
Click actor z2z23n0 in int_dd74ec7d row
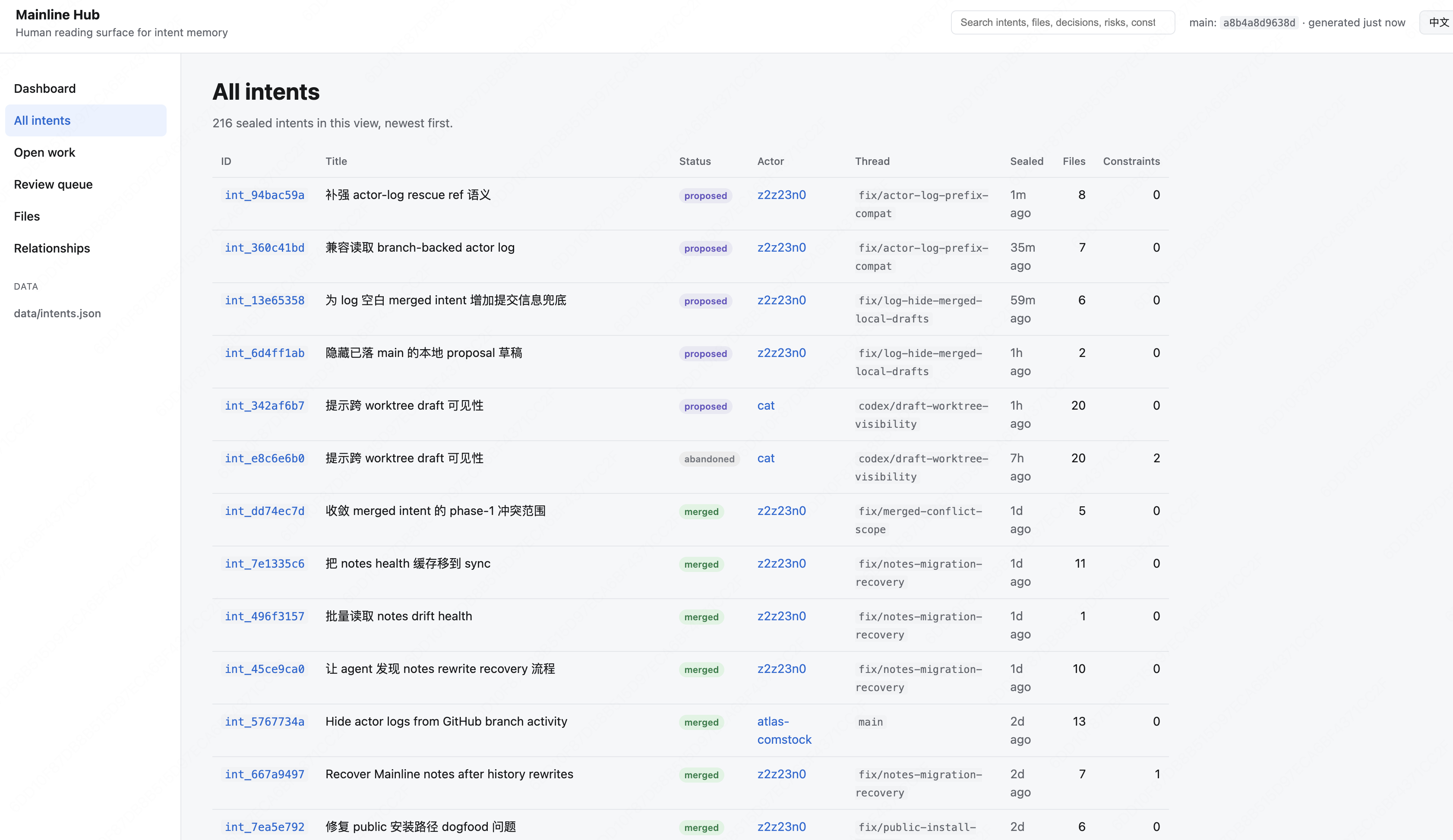coord(781,511)
